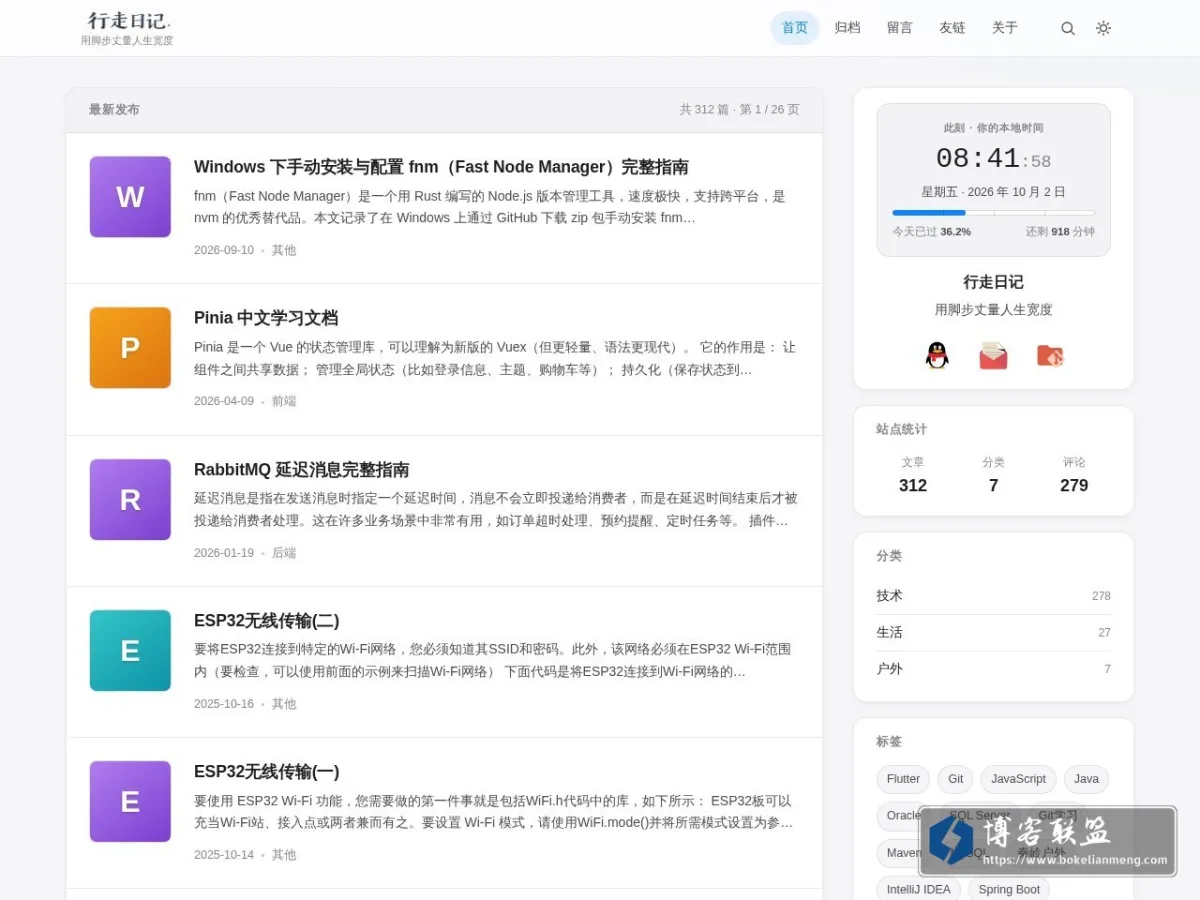The width and height of the screenshot is (1200, 900).
Task: Click the 最新发布 section heading
Action: pyautogui.click(x=114, y=110)
